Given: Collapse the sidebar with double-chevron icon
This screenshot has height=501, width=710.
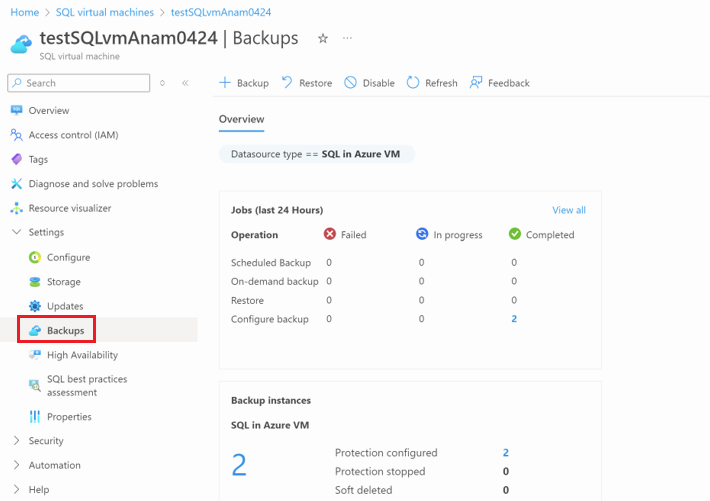Looking at the screenshot, I should tap(185, 83).
